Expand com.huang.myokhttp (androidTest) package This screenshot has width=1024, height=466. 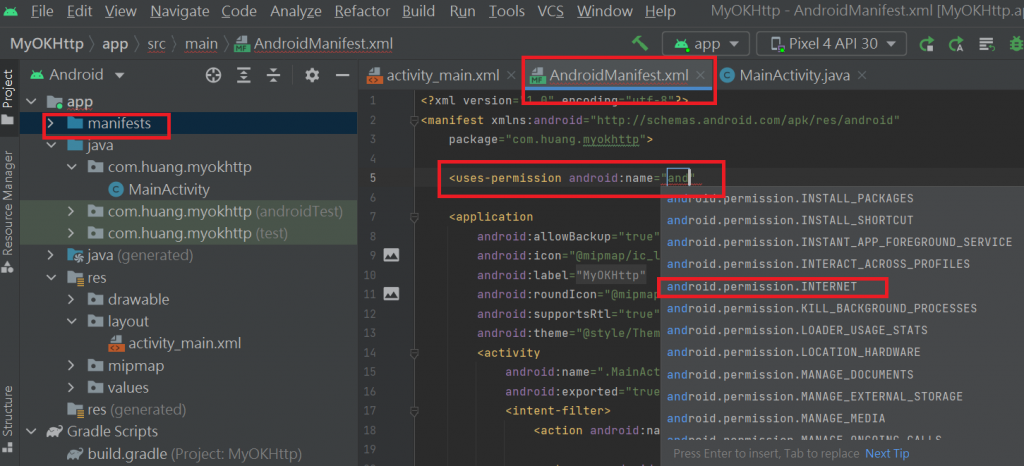[x=72, y=211]
